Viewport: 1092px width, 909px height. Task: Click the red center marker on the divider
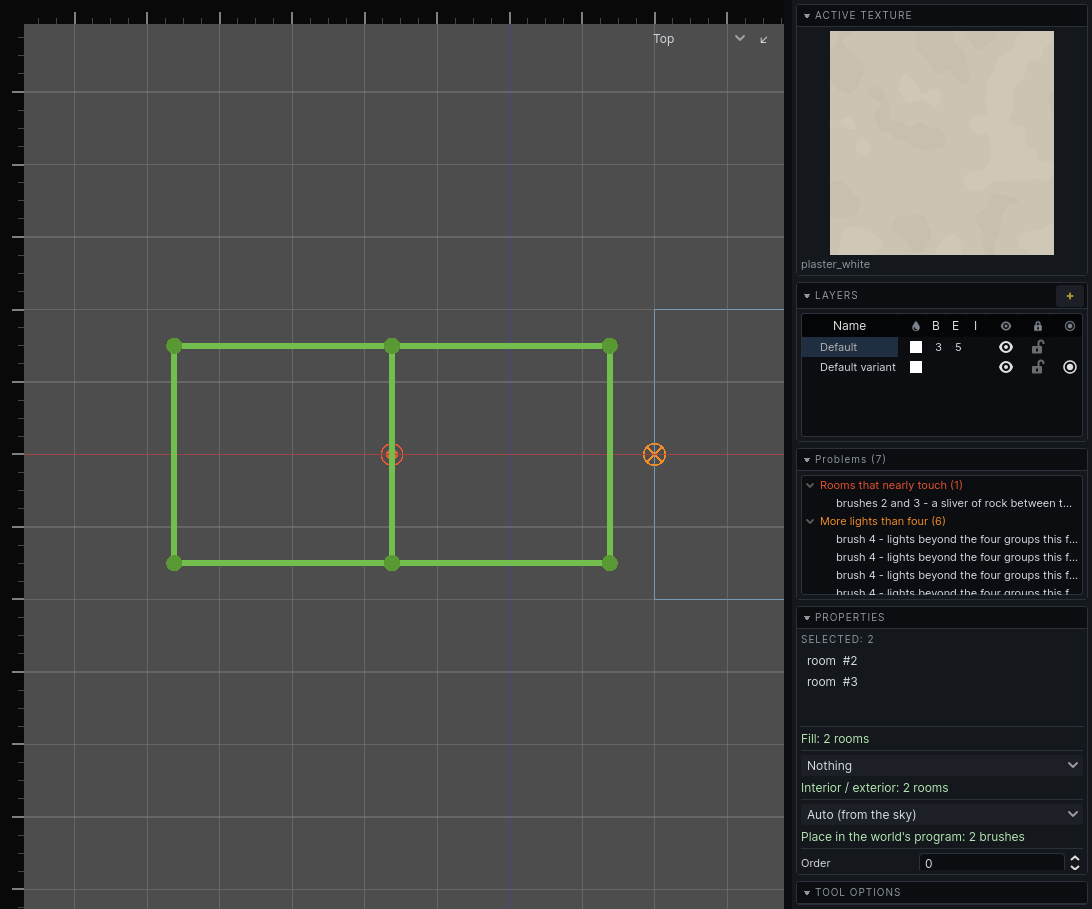tap(391, 454)
